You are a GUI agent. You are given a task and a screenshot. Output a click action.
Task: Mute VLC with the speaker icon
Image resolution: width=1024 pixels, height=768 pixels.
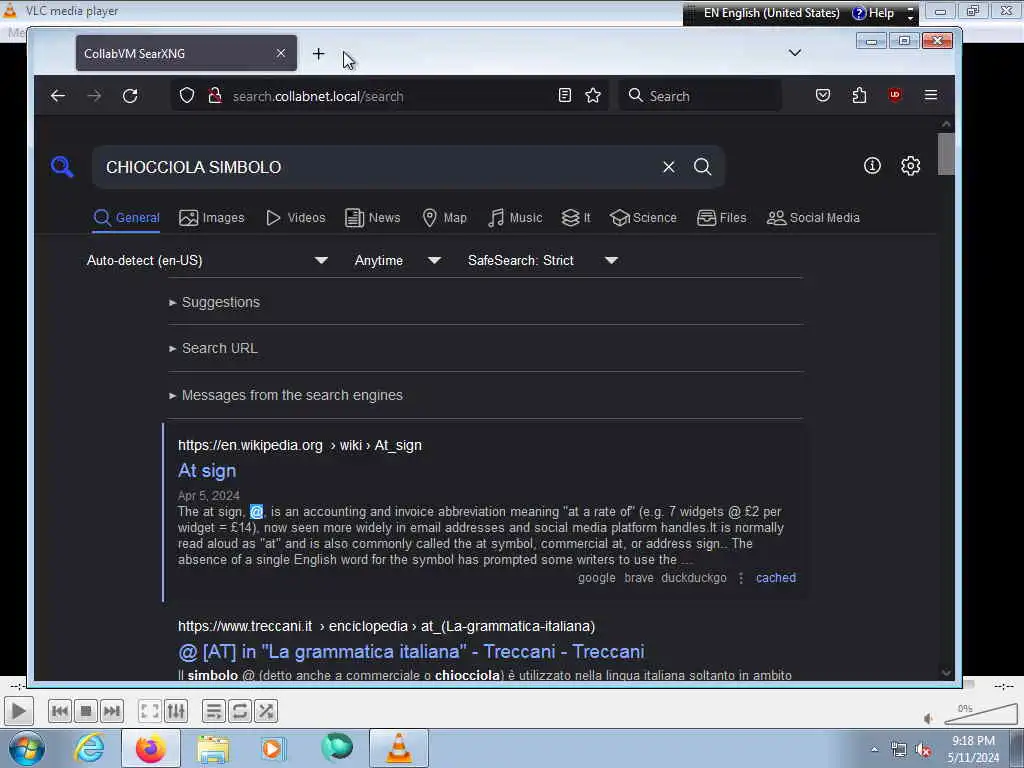coord(929,719)
